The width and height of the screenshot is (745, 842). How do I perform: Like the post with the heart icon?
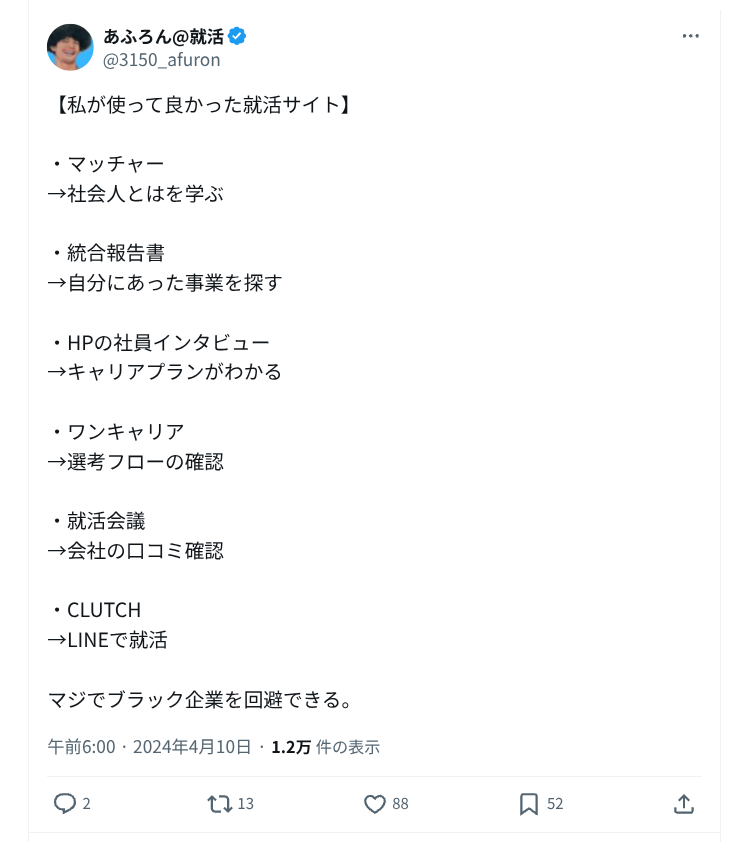(x=375, y=804)
